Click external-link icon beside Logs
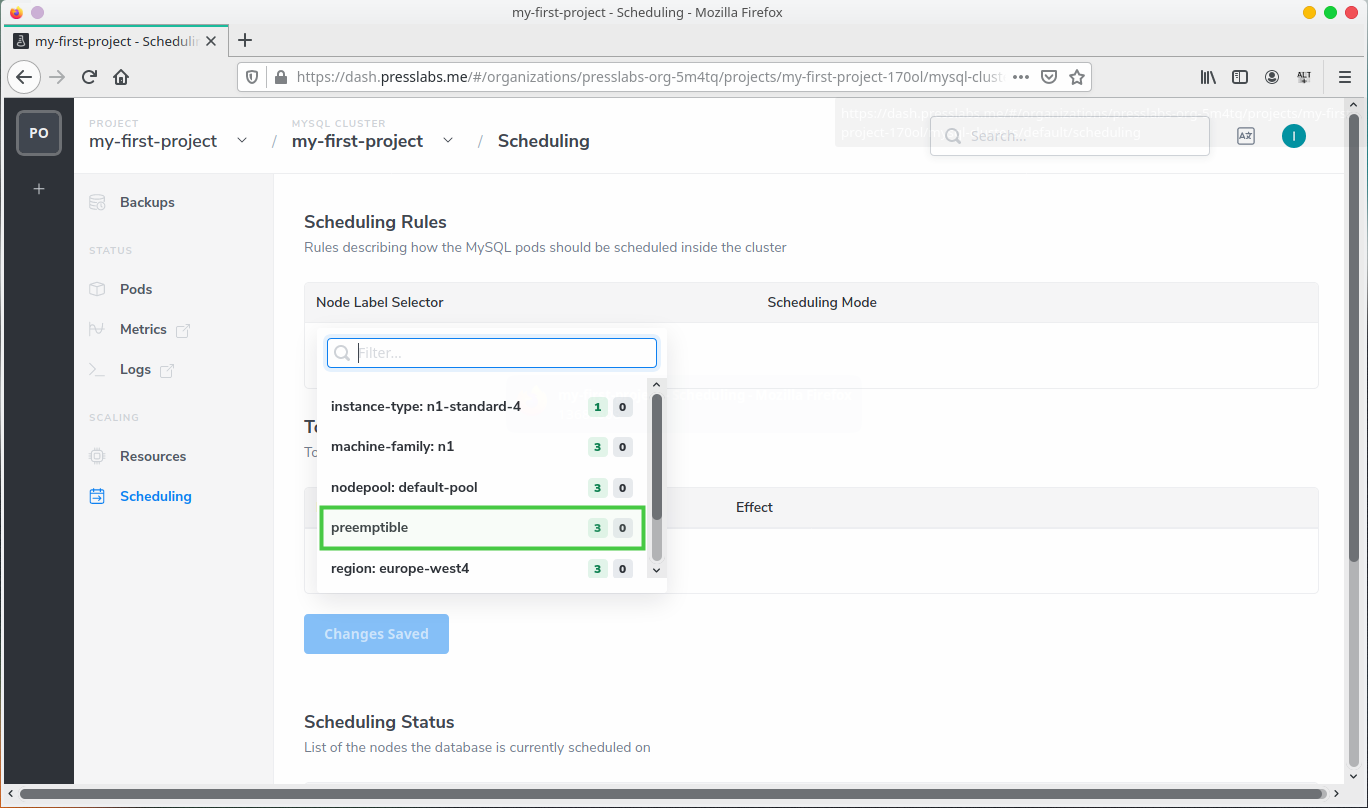This screenshot has height=808, width=1368. pyautogui.click(x=167, y=370)
